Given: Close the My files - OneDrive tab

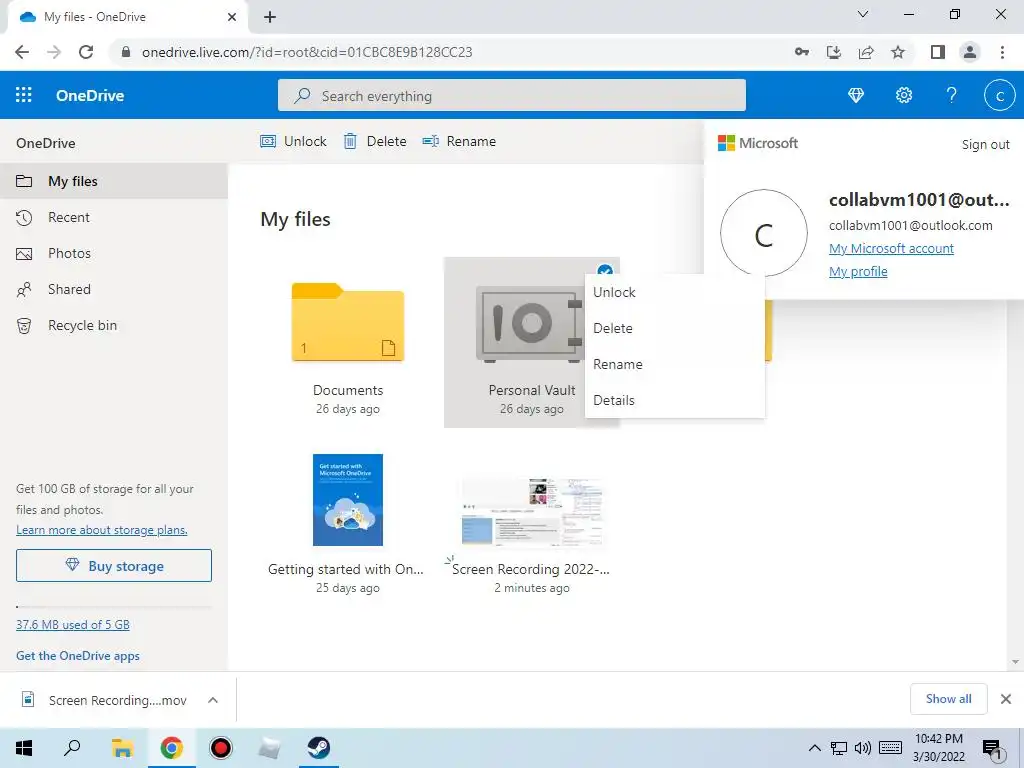Looking at the screenshot, I should tap(232, 17).
